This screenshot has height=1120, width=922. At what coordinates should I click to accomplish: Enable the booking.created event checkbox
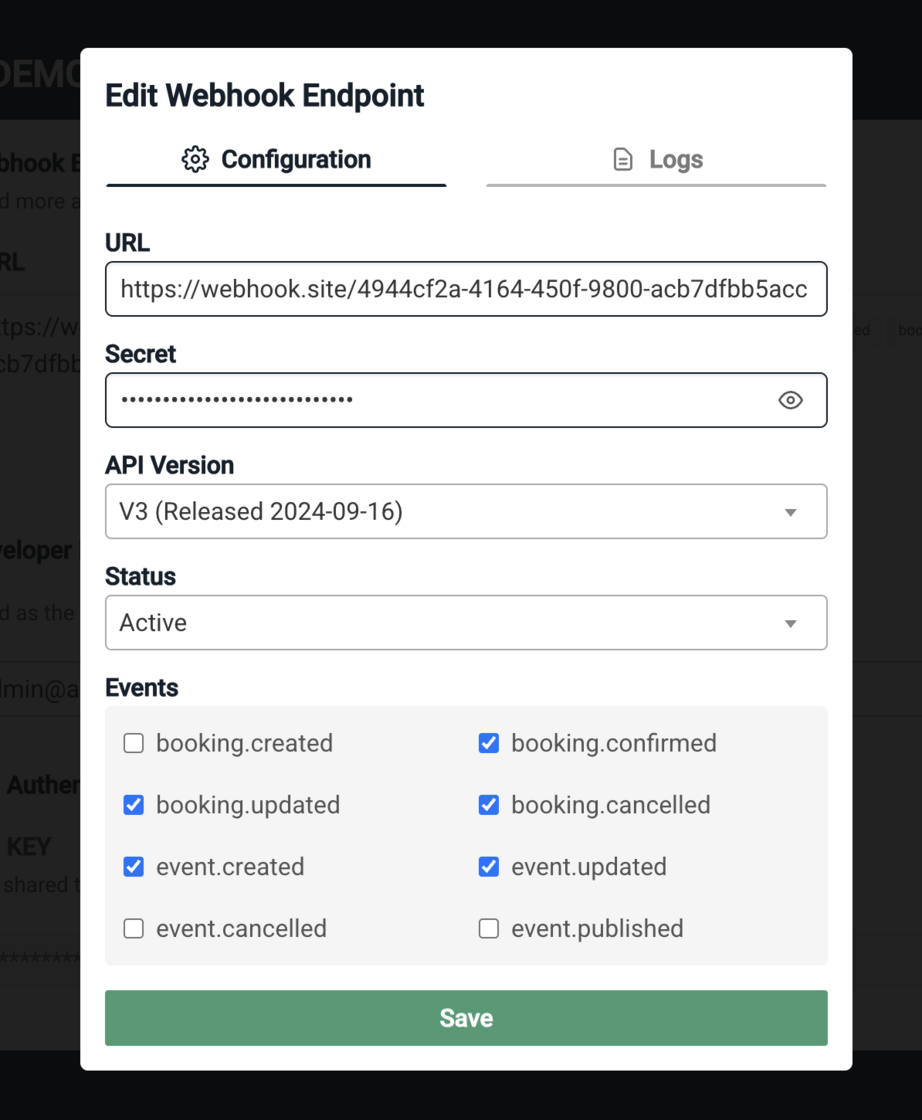pyautogui.click(x=134, y=743)
